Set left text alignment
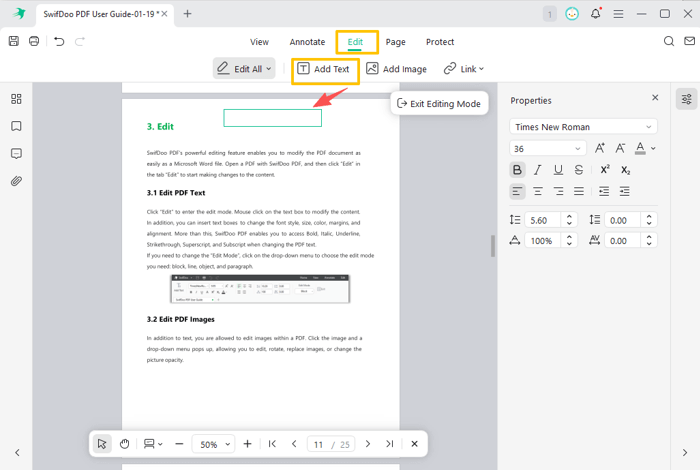Screen dimensions: 700x470 517,191
